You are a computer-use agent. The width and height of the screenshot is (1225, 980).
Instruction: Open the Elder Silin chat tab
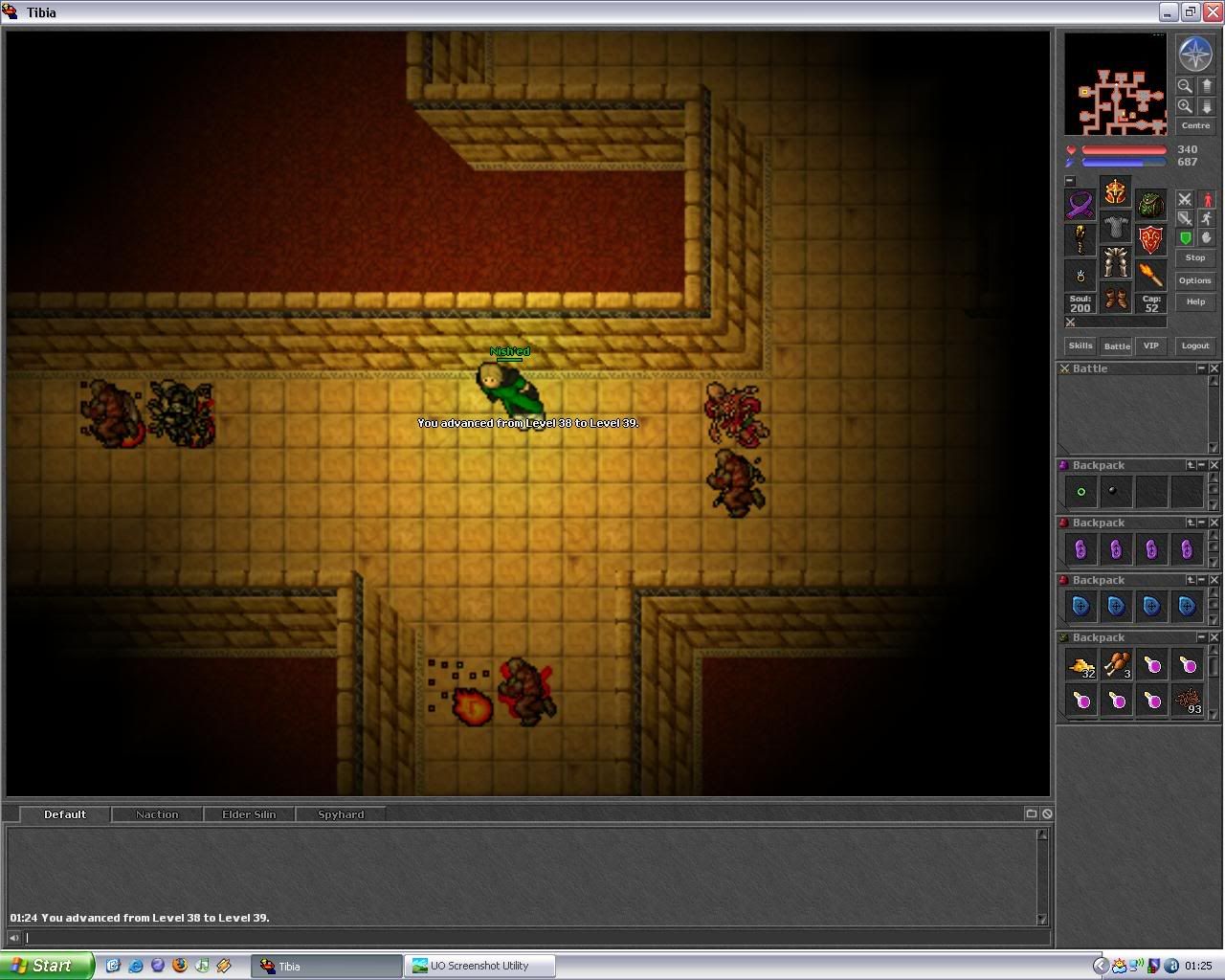(249, 814)
